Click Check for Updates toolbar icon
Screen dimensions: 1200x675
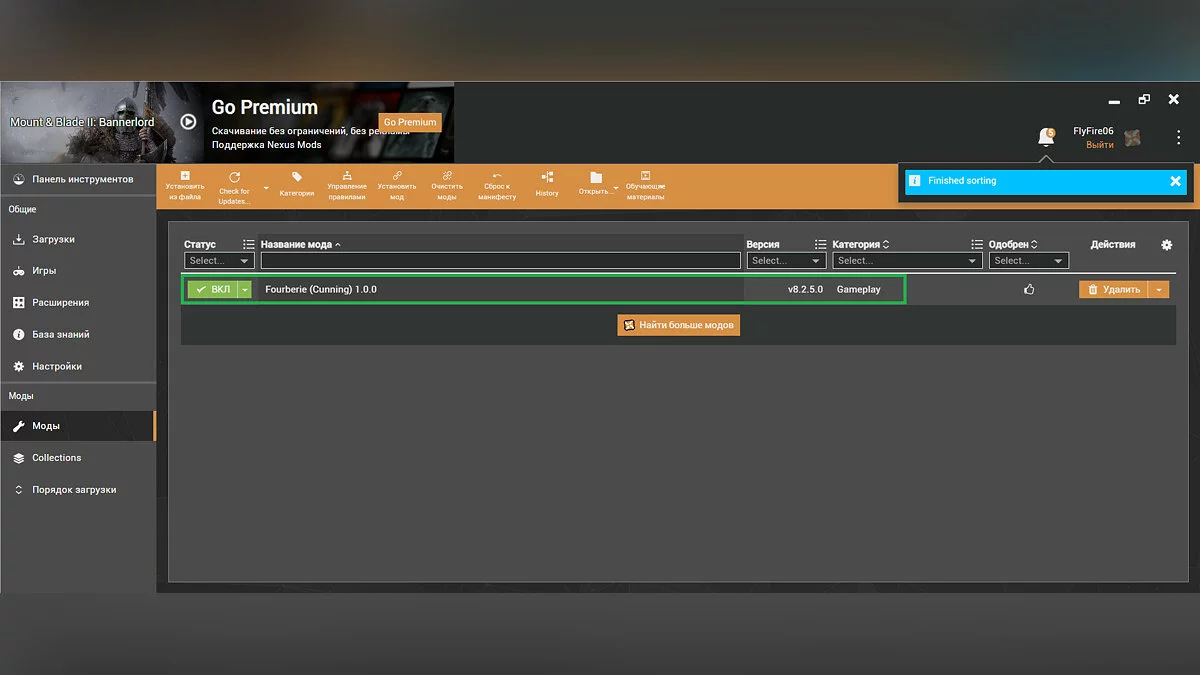tap(234, 177)
